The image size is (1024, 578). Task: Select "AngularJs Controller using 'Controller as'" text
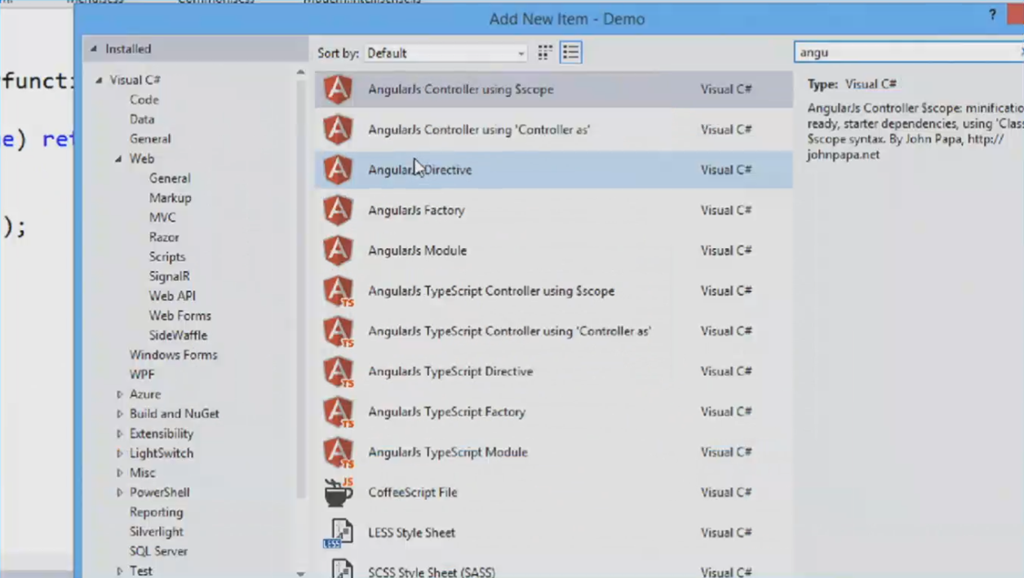tap(479, 129)
